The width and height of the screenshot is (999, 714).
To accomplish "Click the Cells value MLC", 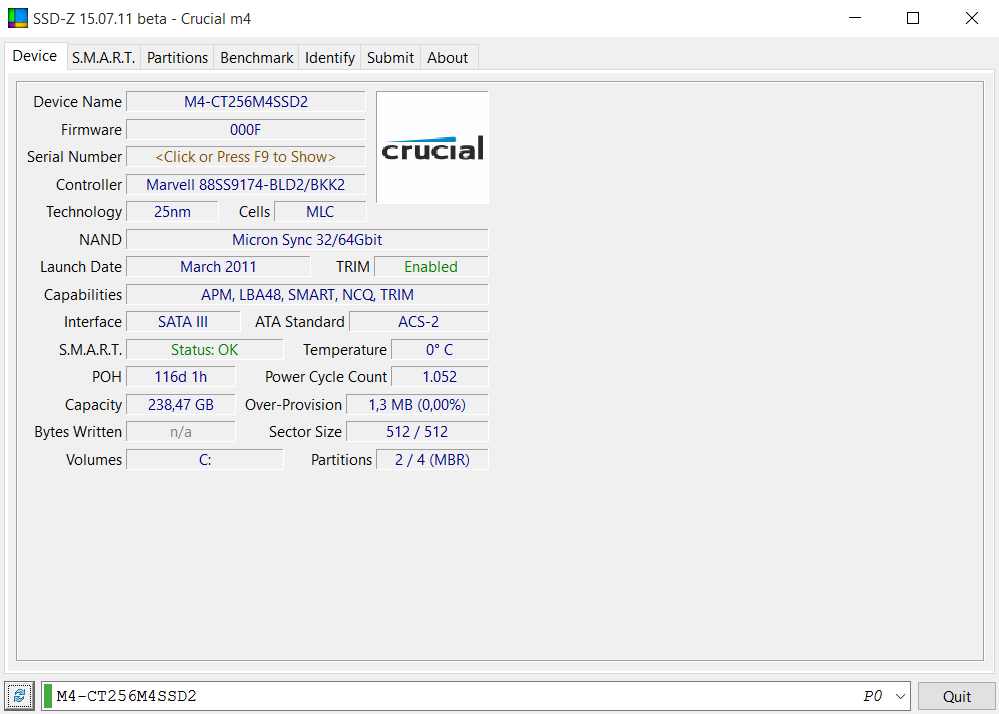I will click(x=320, y=212).
